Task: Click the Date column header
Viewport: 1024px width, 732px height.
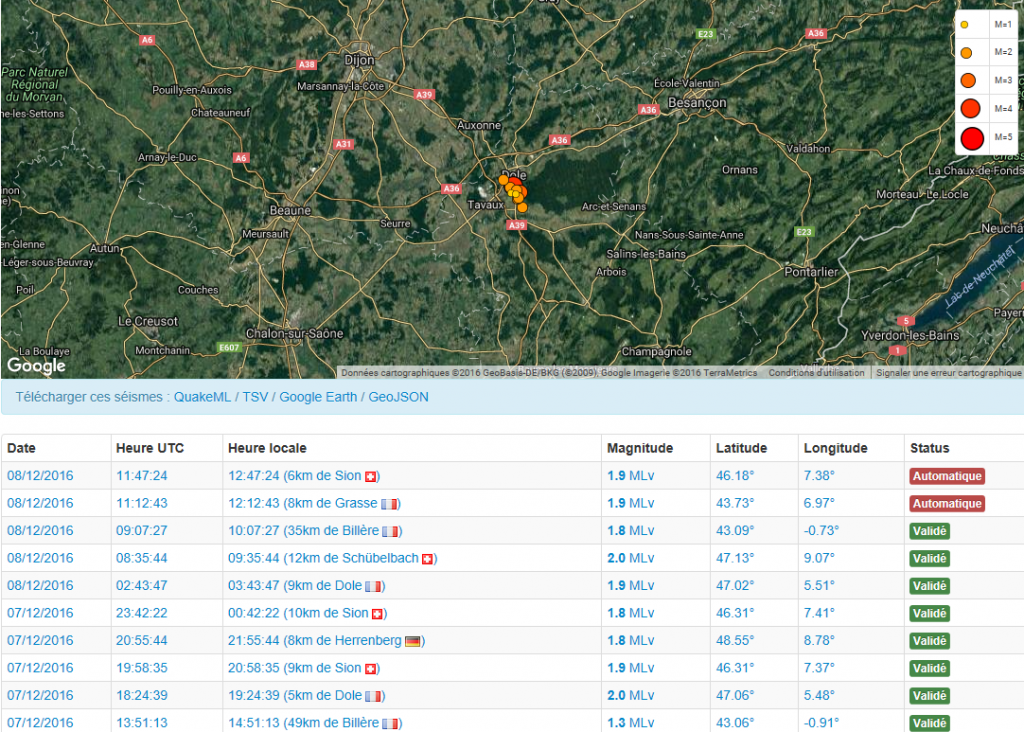Action: [22, 448]
